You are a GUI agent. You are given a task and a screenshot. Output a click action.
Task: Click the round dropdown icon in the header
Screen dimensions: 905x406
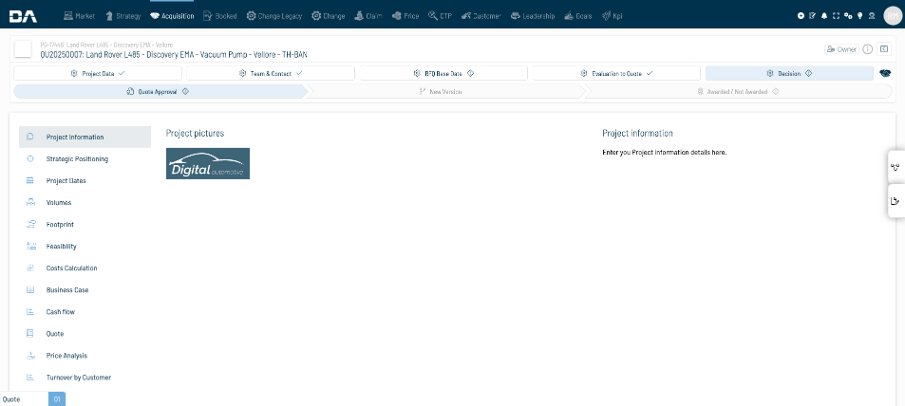click(801, 16)
